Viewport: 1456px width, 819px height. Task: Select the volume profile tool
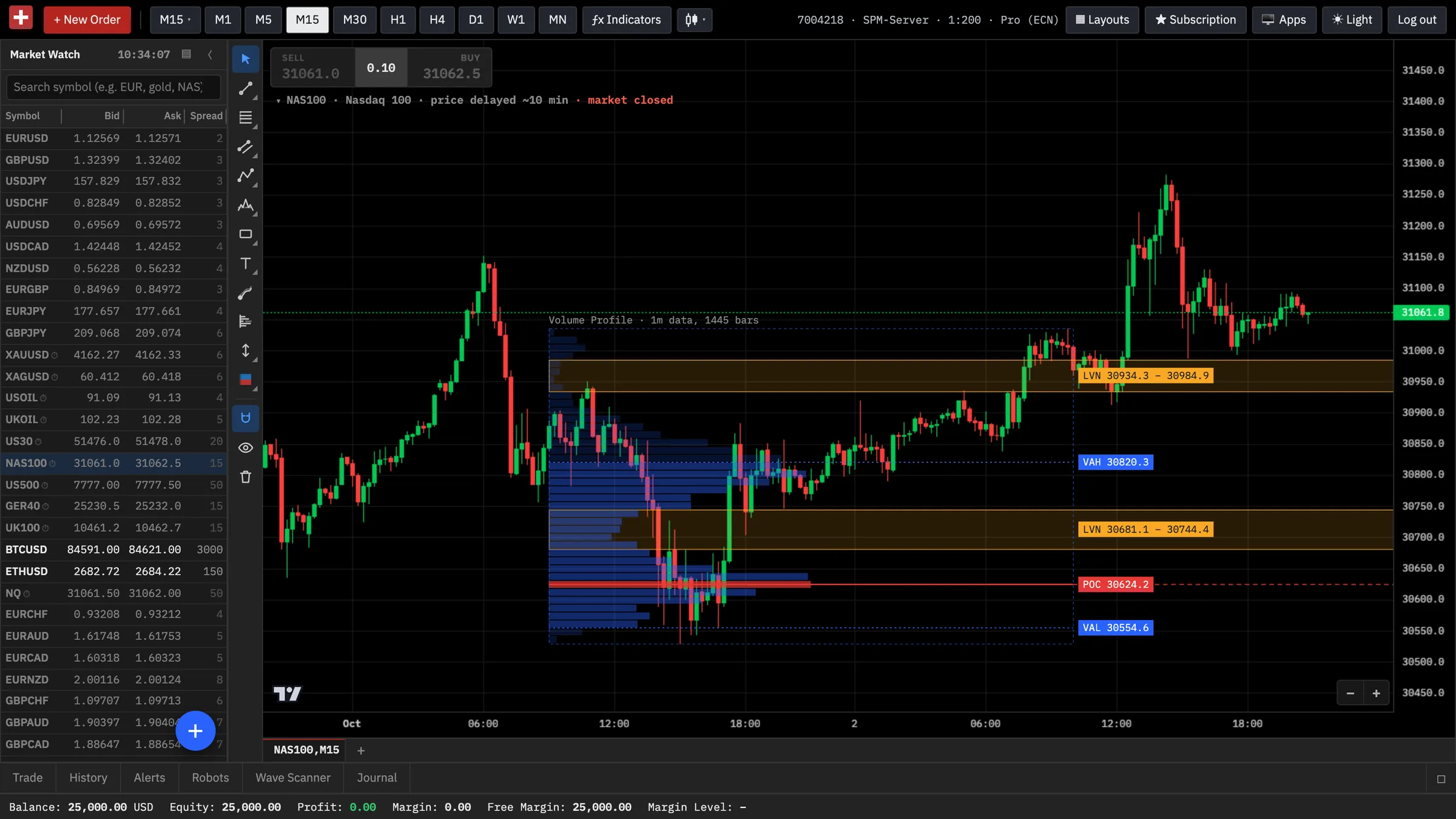pyautogui.click(x=246, y=322)
